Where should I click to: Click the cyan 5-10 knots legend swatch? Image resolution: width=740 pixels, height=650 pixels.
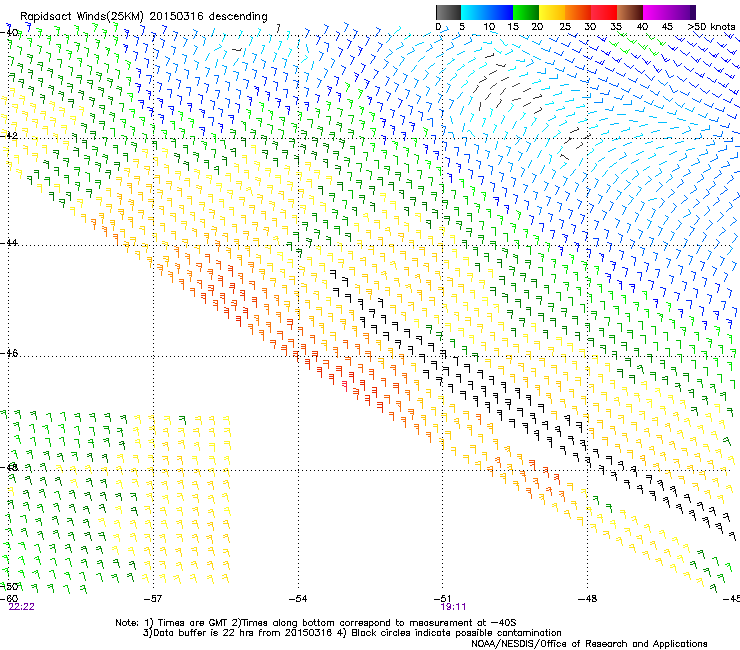474,12
